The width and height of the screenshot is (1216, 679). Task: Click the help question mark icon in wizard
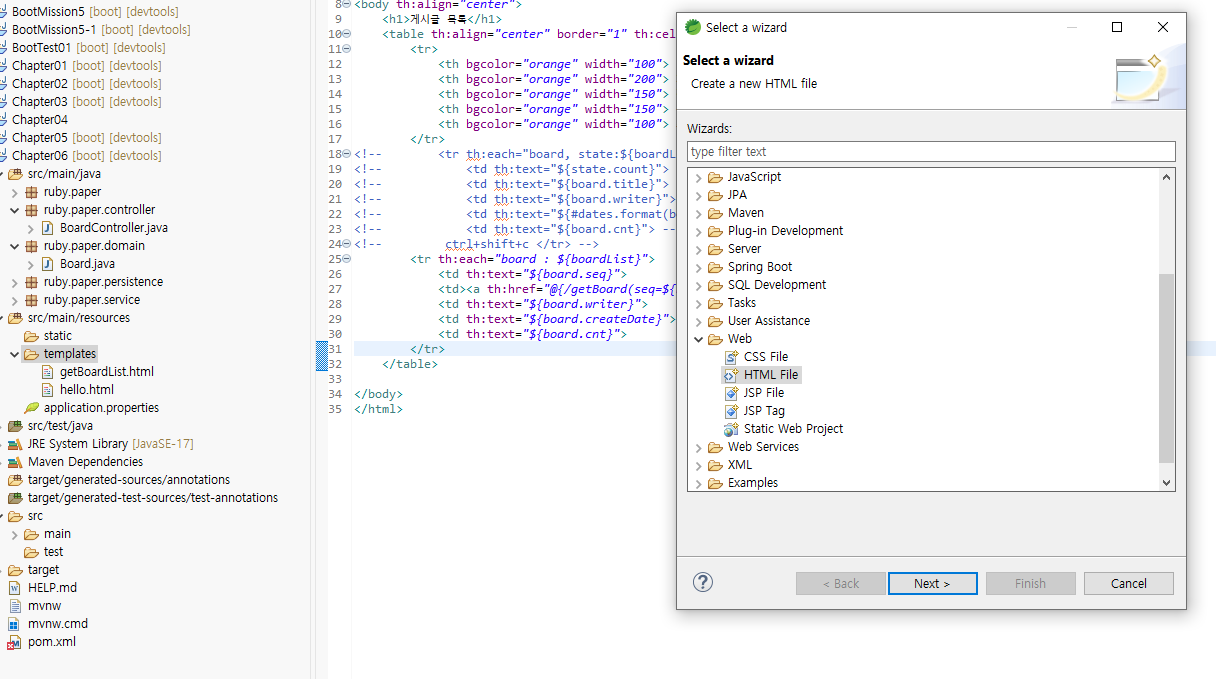click(703, 582)
